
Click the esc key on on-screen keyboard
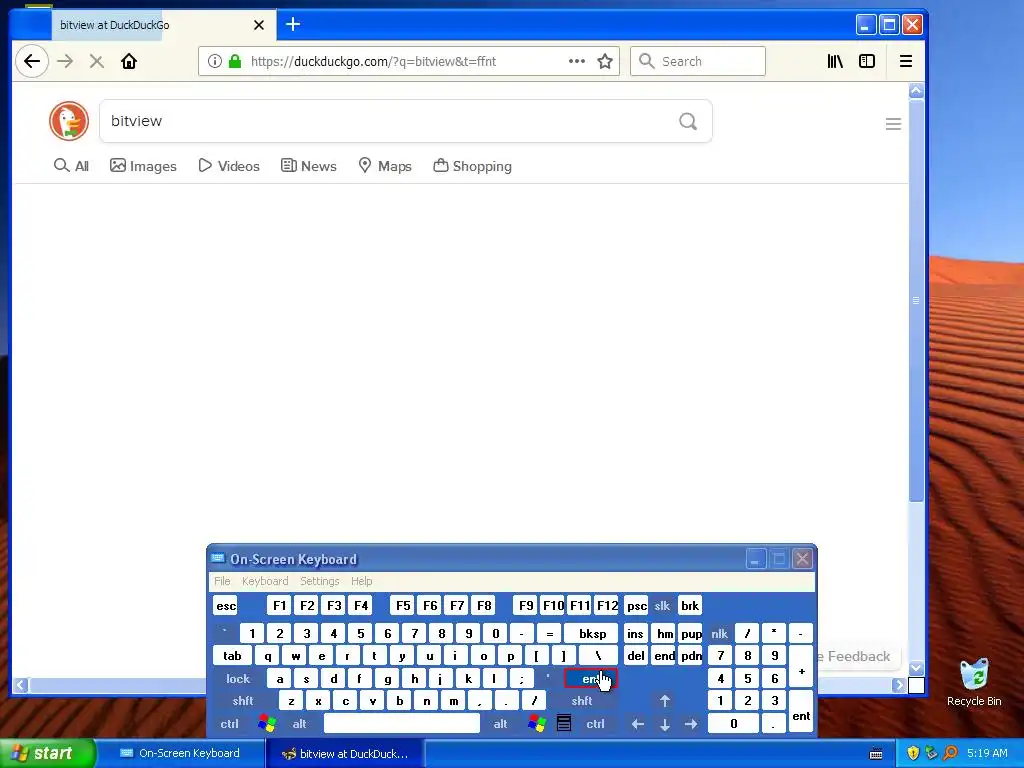[226, 606]
